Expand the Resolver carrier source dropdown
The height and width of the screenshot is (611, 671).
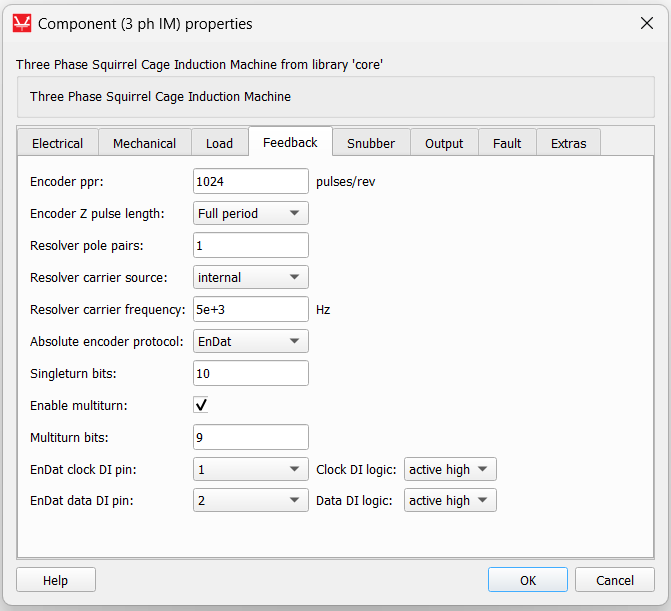coord(250,277)
